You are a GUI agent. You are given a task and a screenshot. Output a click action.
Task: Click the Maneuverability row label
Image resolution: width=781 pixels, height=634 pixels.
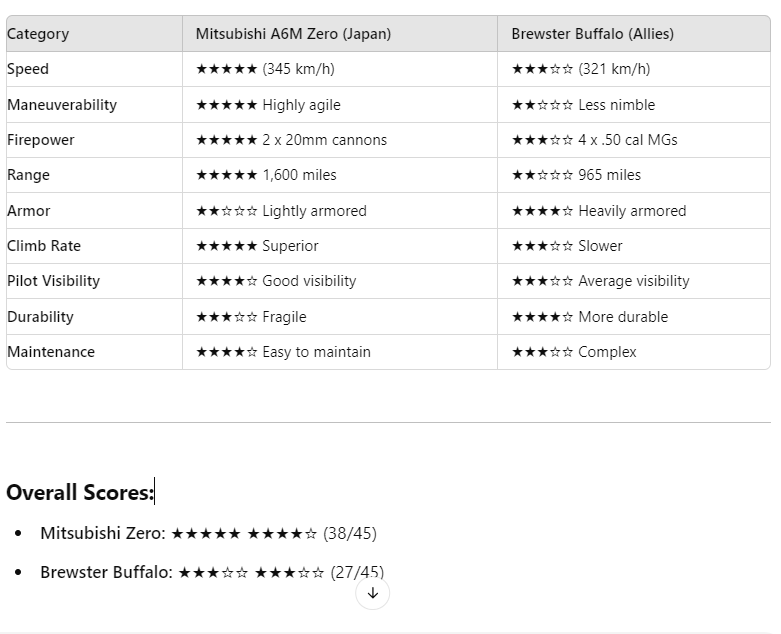point(94,105)
